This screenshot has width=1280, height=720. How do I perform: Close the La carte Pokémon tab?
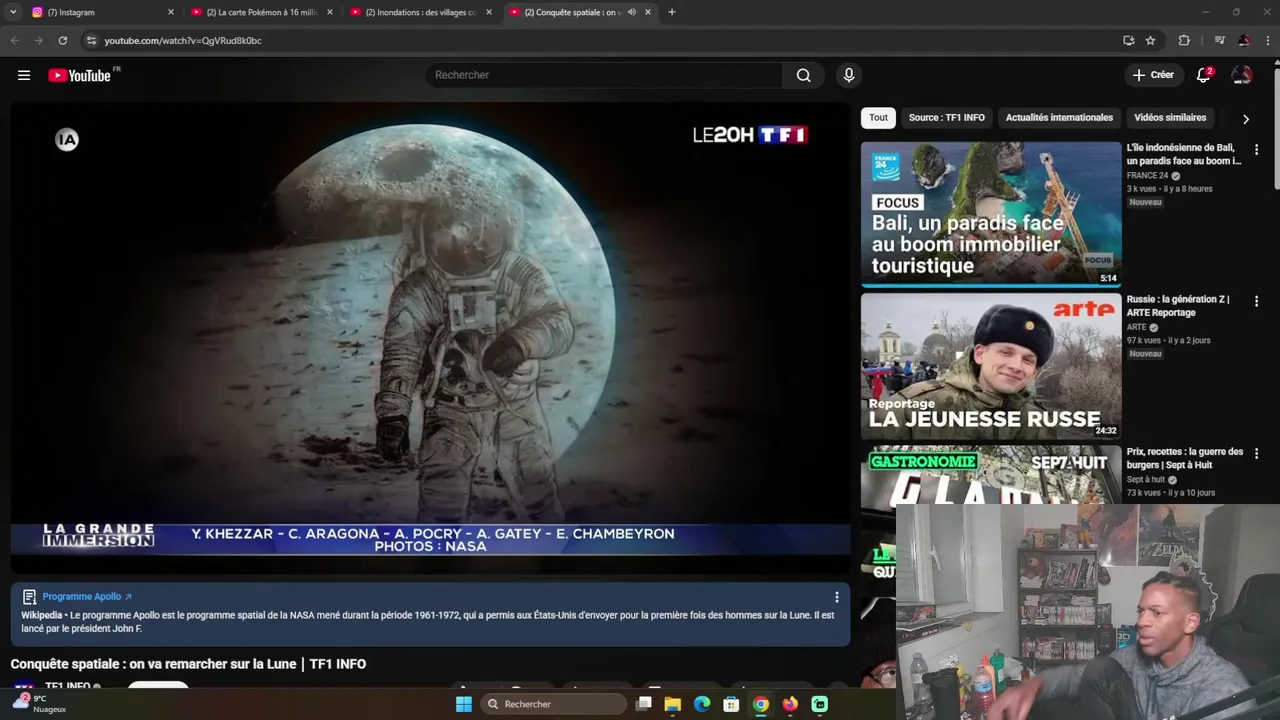pos(330,12)
